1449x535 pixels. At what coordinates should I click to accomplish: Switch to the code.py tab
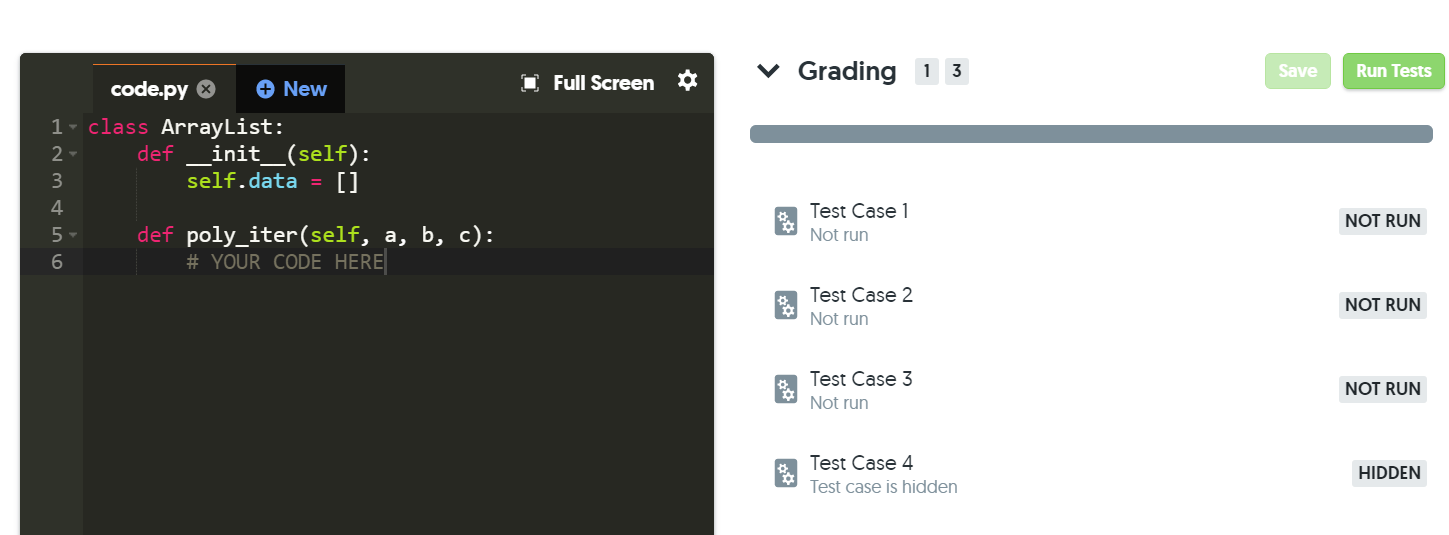pos(149,89)
